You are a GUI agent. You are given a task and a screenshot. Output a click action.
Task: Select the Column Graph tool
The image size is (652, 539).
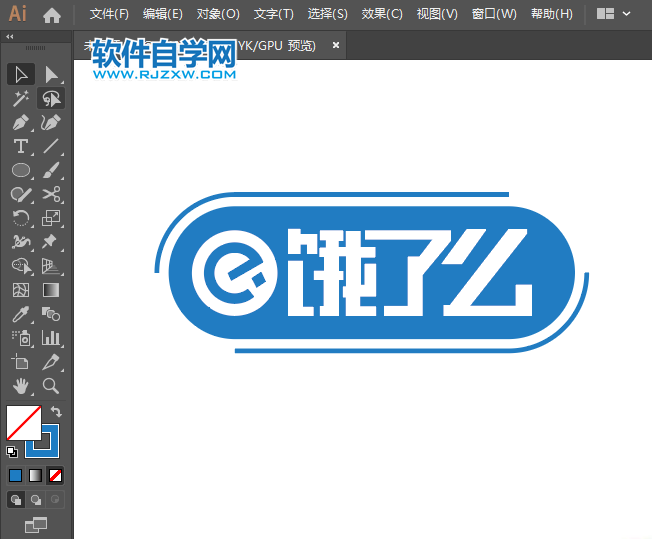click(51, 338)
